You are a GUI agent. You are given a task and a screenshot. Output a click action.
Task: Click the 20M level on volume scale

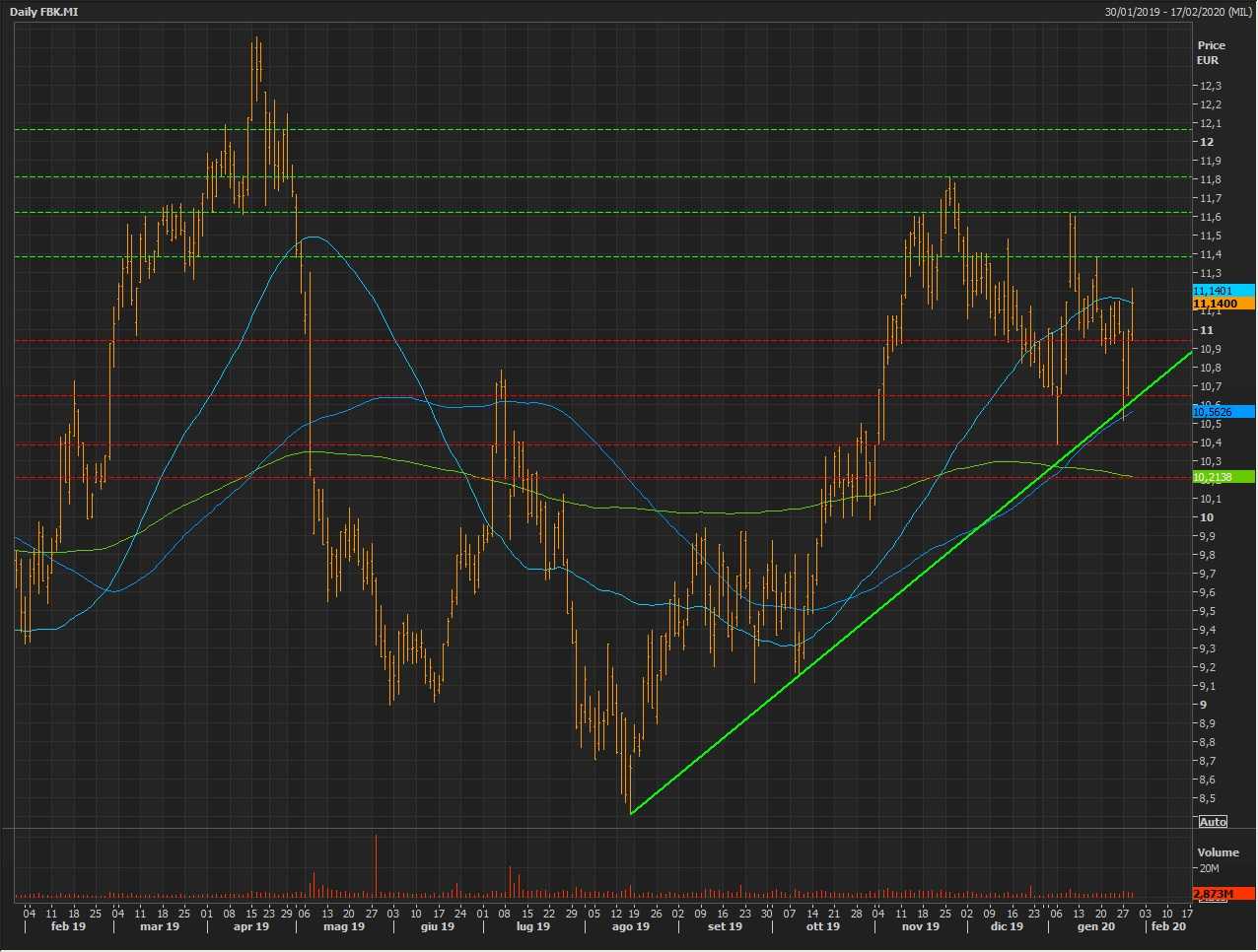point(1209,869)
